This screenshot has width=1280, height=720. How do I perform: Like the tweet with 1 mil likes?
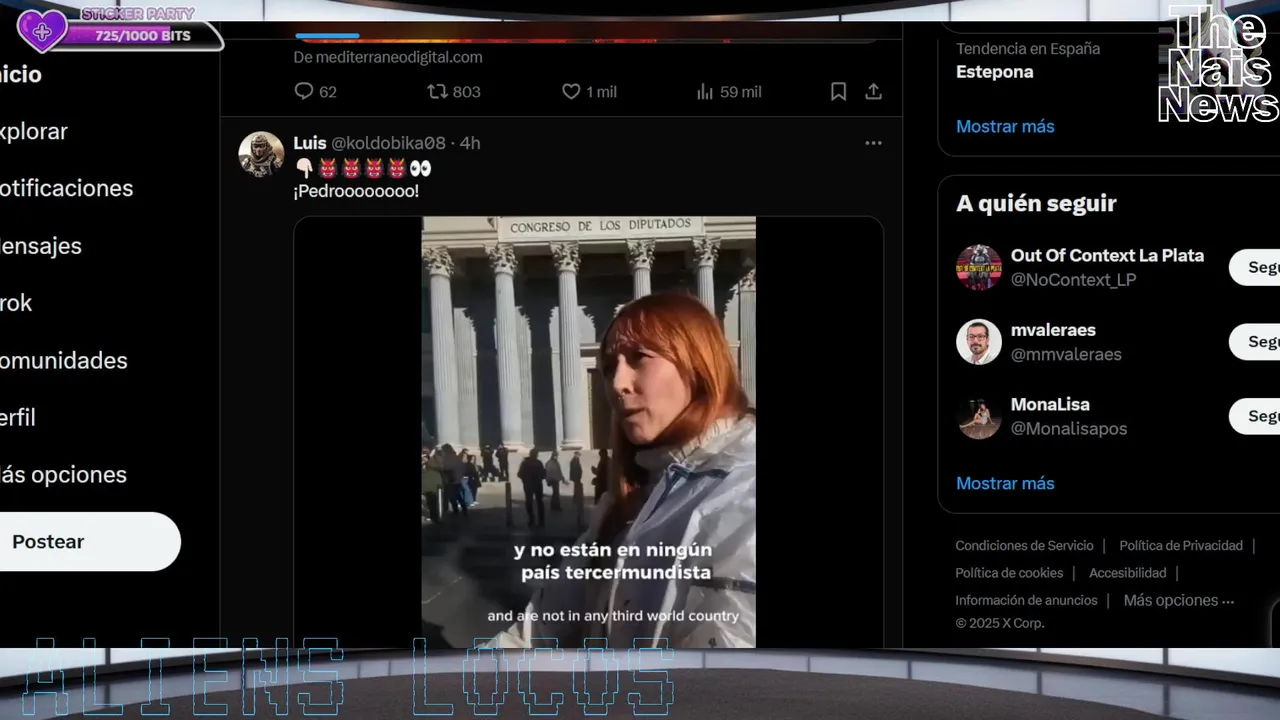click(589, 92)
